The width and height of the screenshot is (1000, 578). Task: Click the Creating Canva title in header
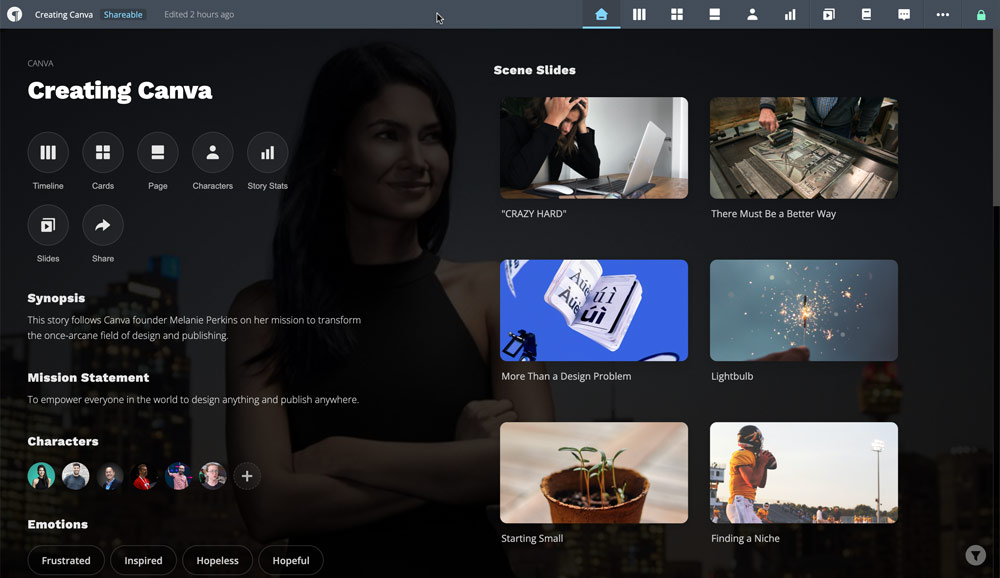coord(64,14)
